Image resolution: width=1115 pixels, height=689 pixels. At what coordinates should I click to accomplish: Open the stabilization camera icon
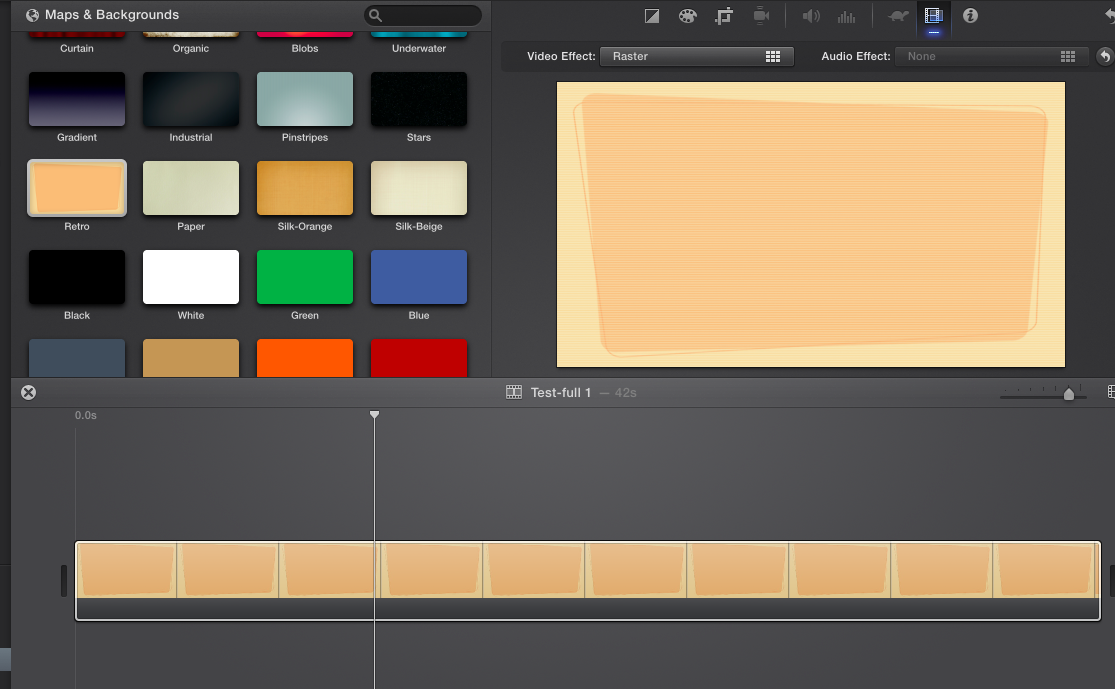761,16
